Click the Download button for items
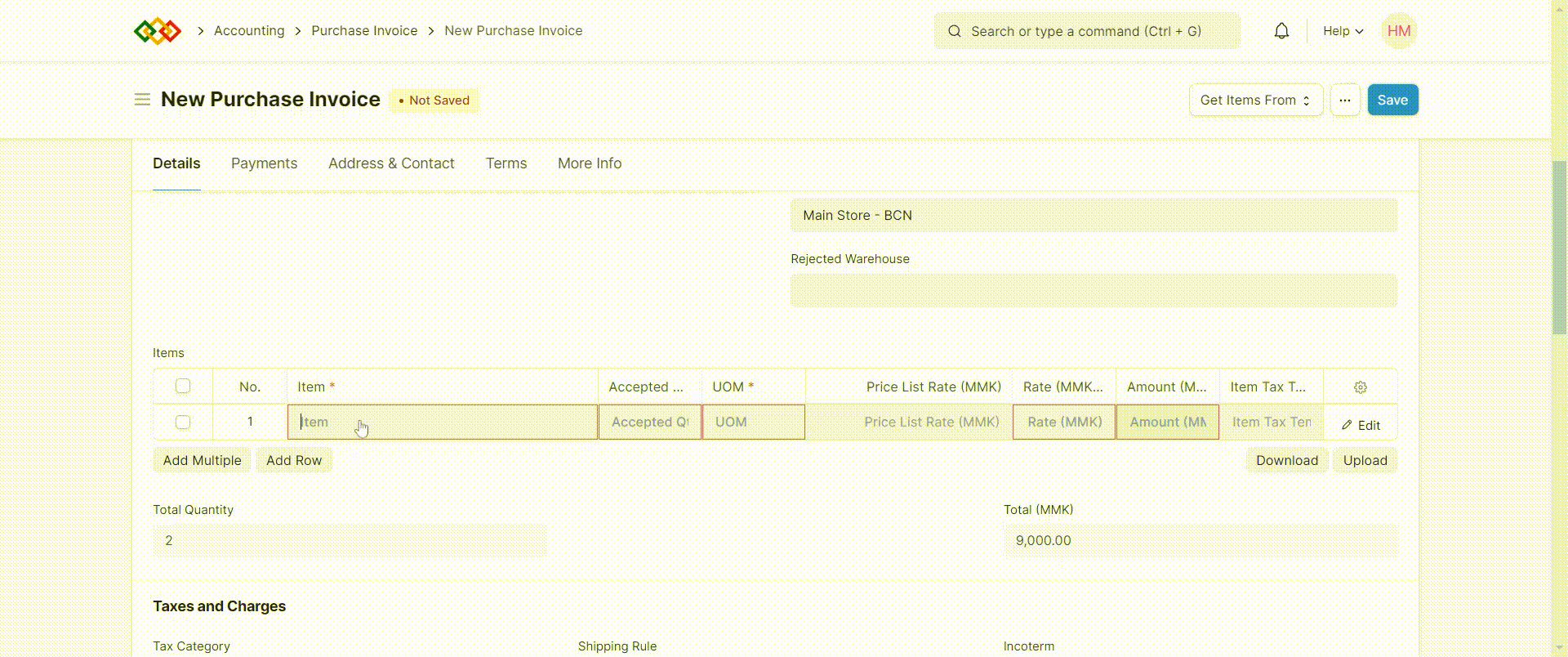Image resolution: width=1568 pixels, height=657 pixels. pyautogui.click(x=1287, y=460)
